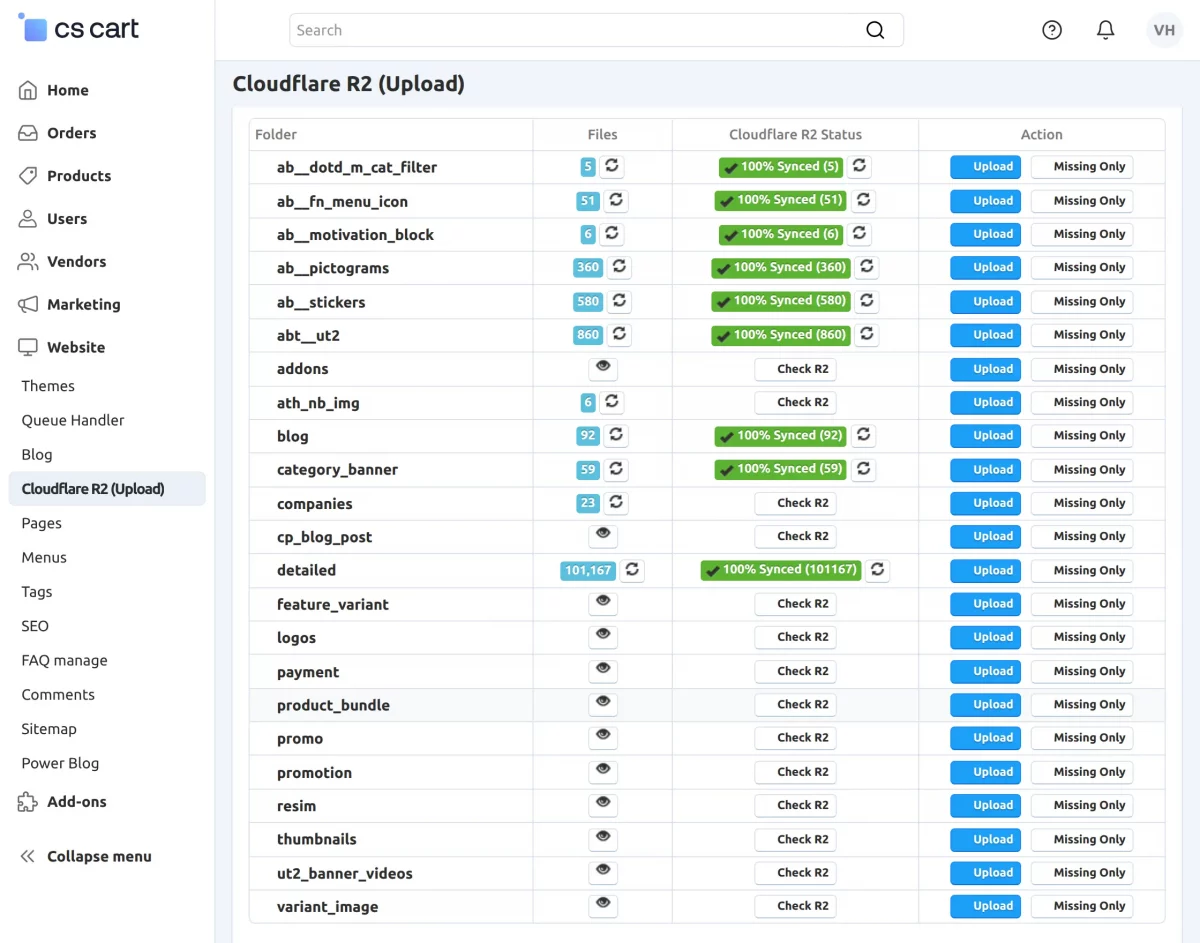
Task: Open the notifications bell
Action: [1105, 30]
